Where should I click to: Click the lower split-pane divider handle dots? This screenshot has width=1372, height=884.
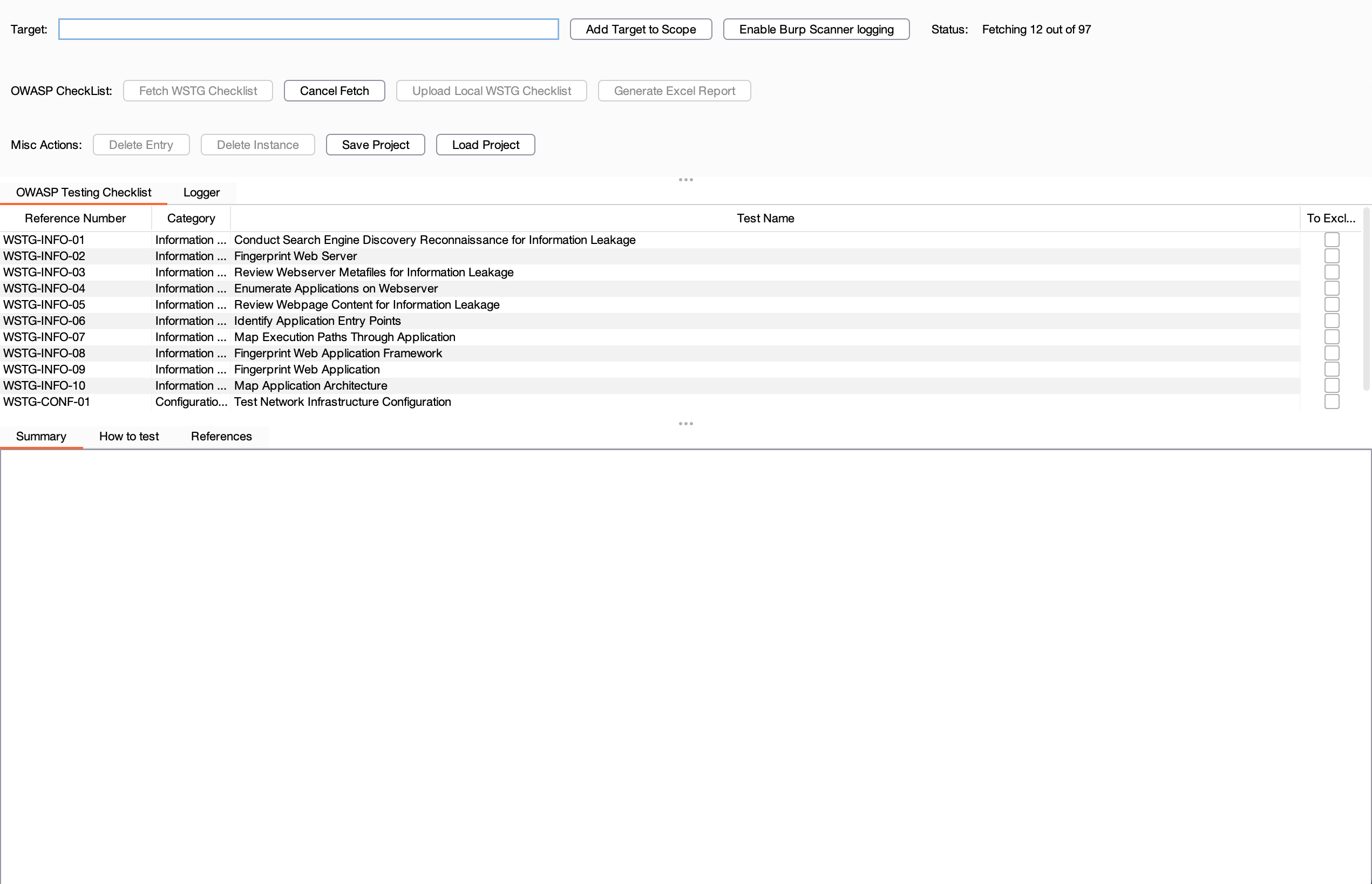[686, 424]
